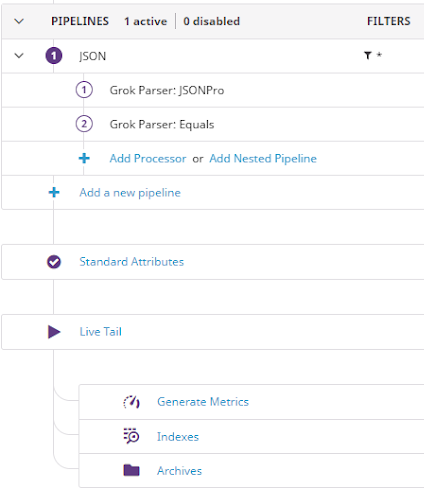The image size is (424, 489).
Task: Click the Live Tail play icon
Action: (x=54, y=332)
